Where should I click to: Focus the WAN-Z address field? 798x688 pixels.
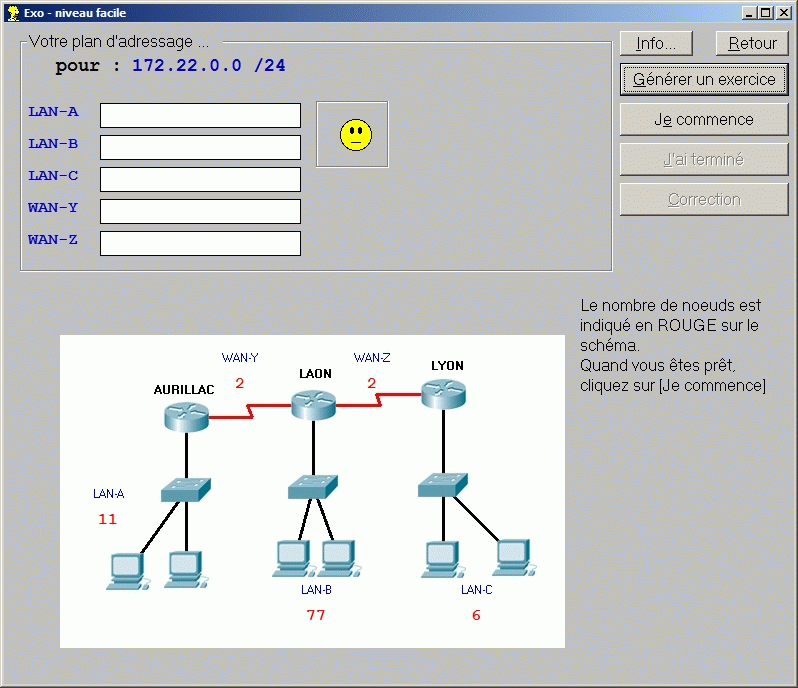click(201, 243)
